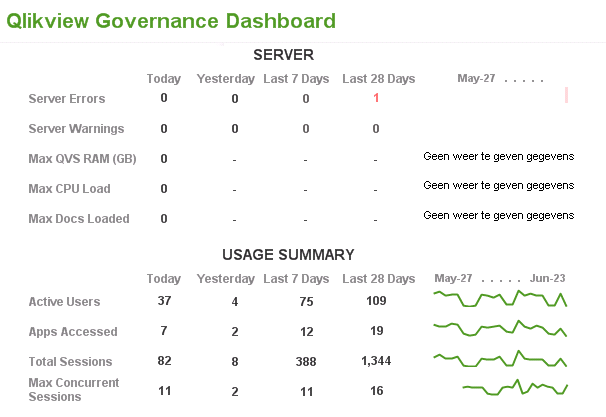This screenshot has width=606, height=417.
Task: Click the Server Last 7 Days header
Action: [296, 78]
